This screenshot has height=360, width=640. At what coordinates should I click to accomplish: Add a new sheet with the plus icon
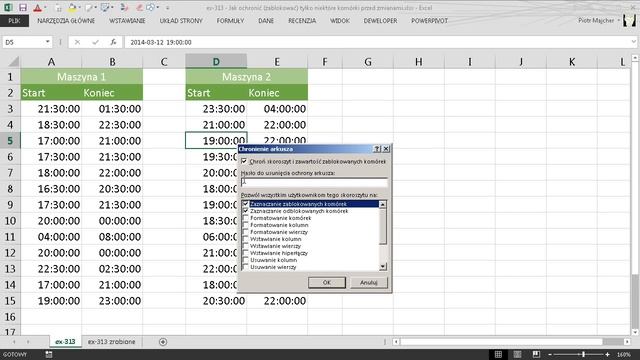(x=163, y=342)
